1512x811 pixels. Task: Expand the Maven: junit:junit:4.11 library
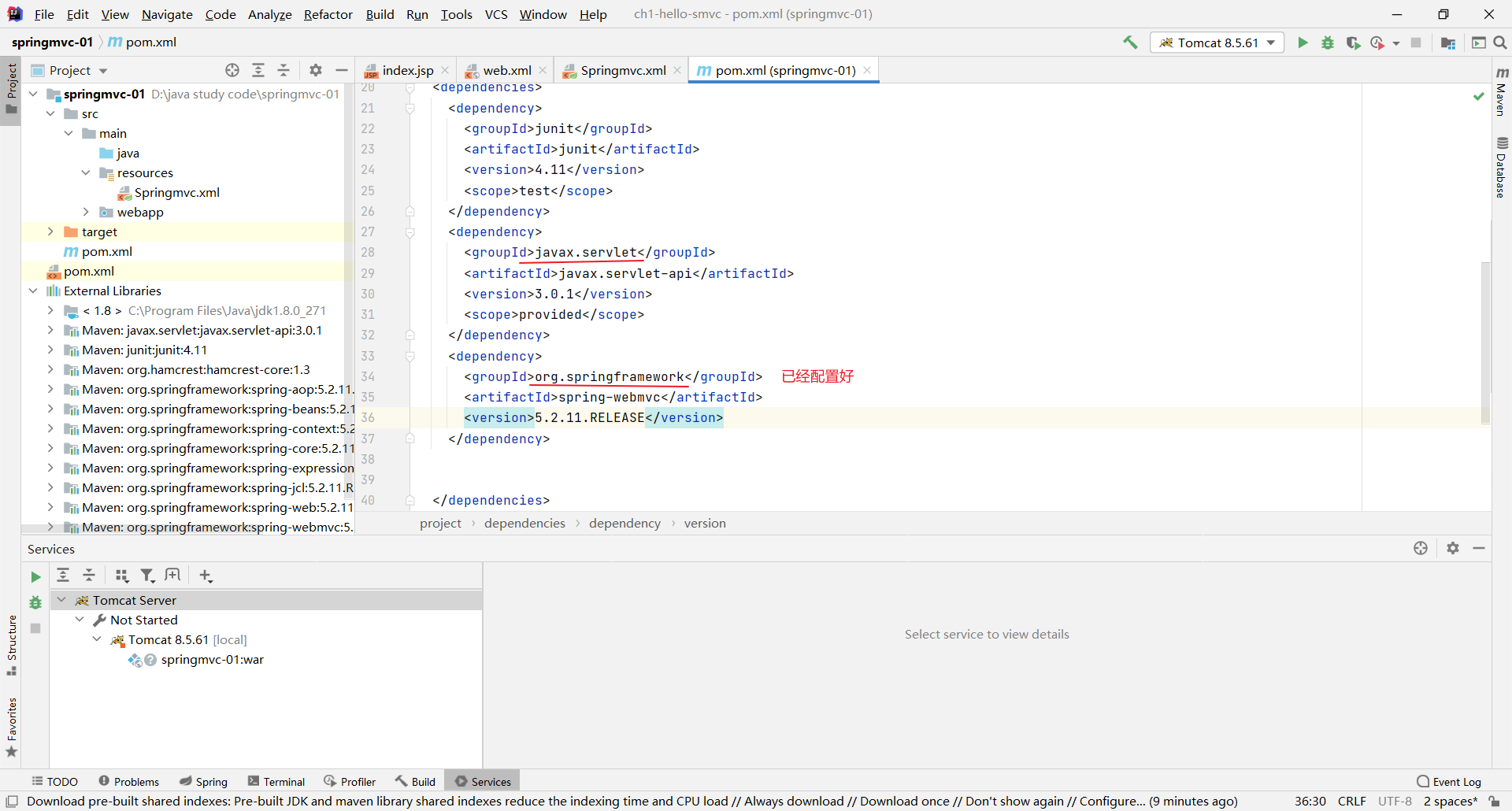pos(50,350)
